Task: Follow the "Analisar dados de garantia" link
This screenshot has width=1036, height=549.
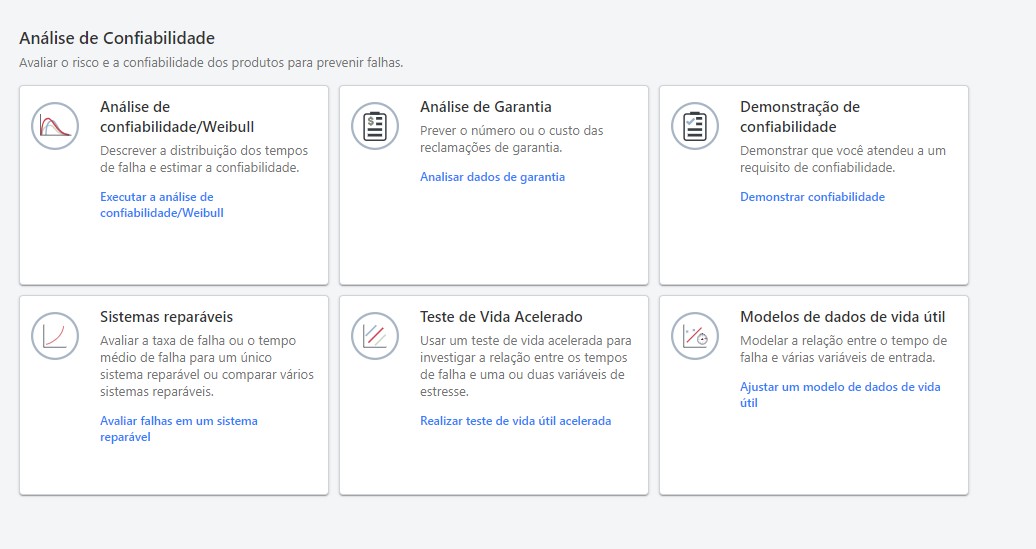Action: (492, 177)
